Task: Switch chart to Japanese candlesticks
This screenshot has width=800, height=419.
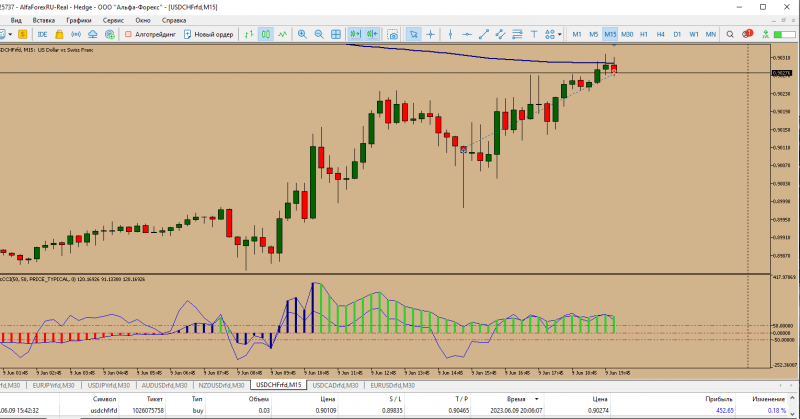Action: tap(266, 34)
